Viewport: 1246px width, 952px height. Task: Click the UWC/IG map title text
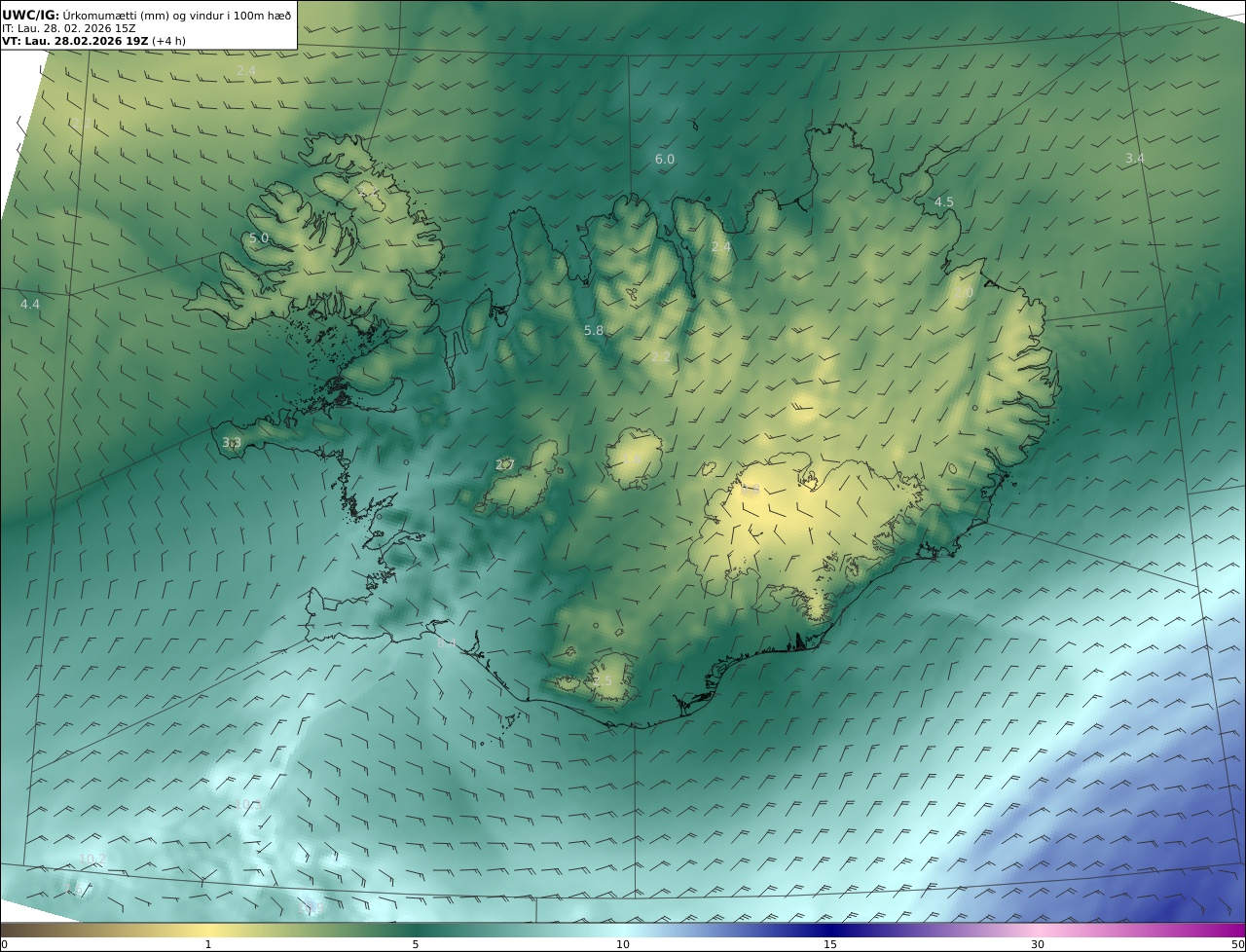click(146, 16)
